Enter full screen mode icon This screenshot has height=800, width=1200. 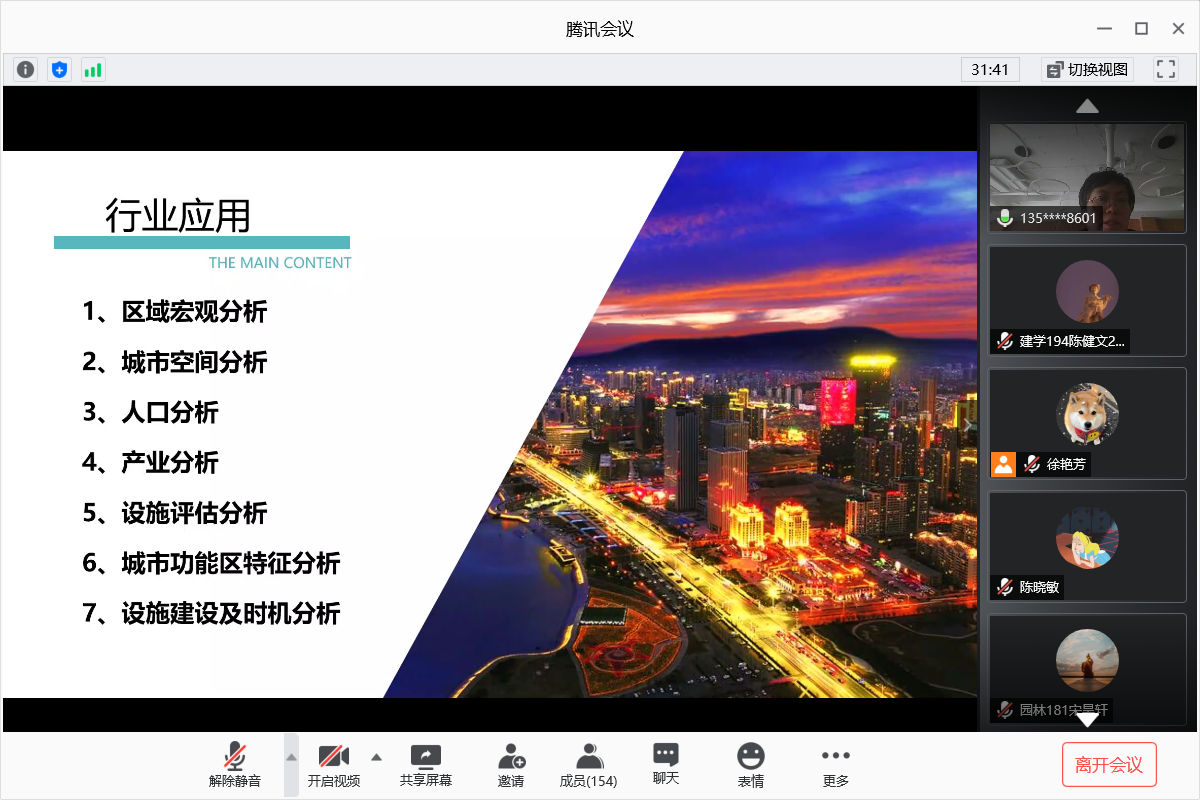(1165, 69)
